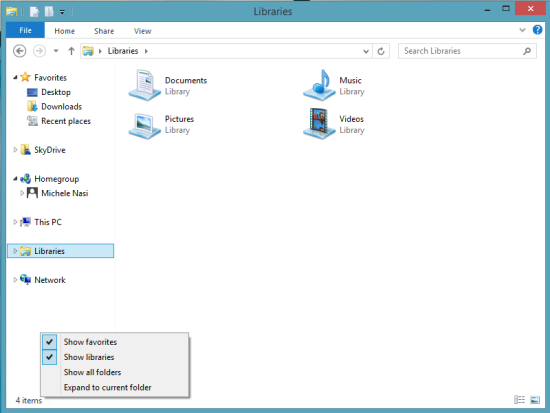Open the Music library icon
The width and height of the screenshot is (550, 413).
pyautogui.click(x=319, y=85)
